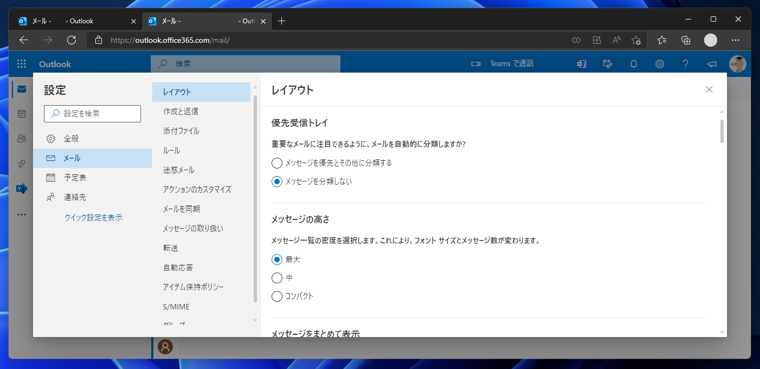Focus the 設定を検索 search field

coord(92,113)
